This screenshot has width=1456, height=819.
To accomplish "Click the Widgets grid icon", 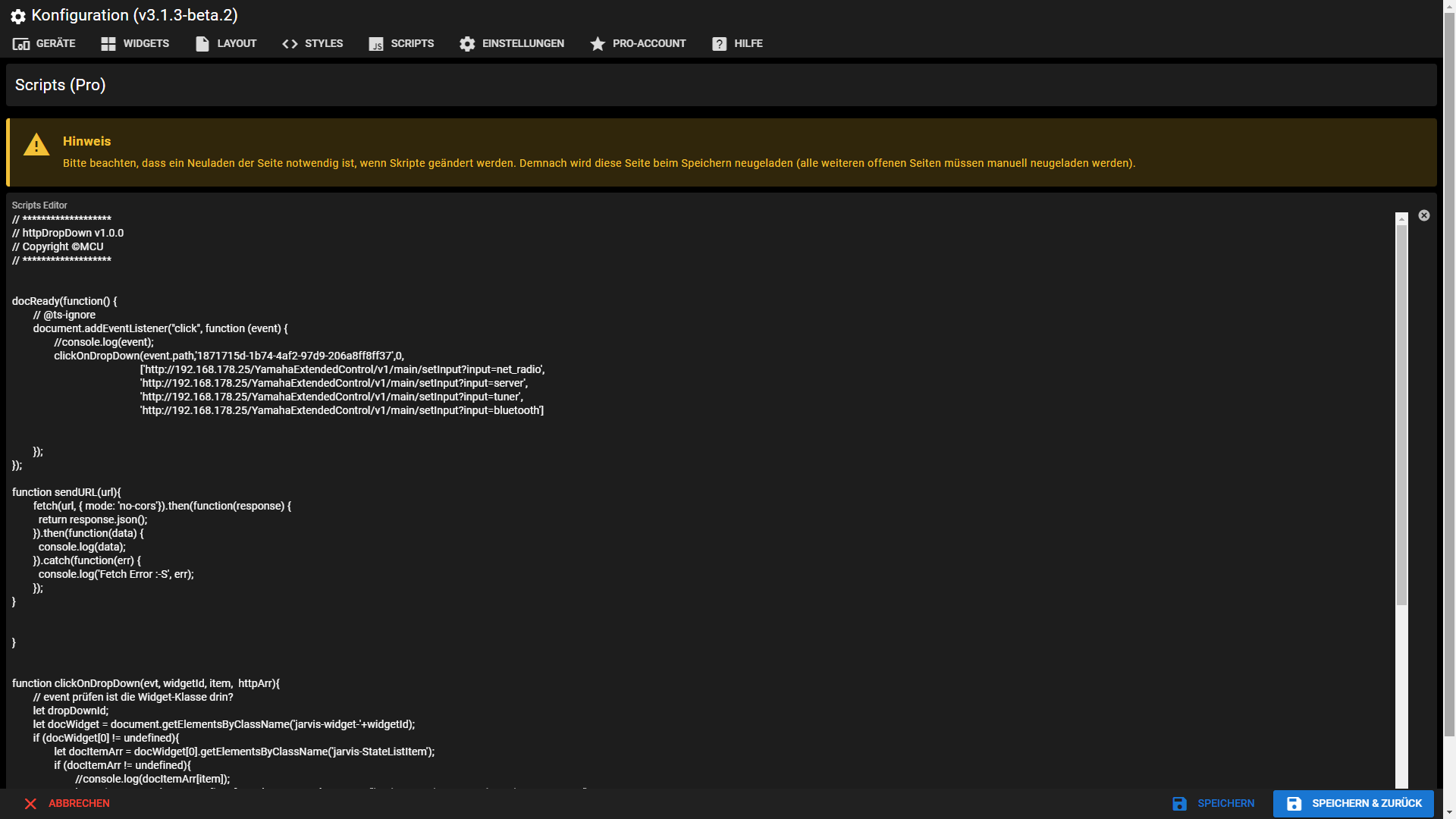I will click(108, 44).
